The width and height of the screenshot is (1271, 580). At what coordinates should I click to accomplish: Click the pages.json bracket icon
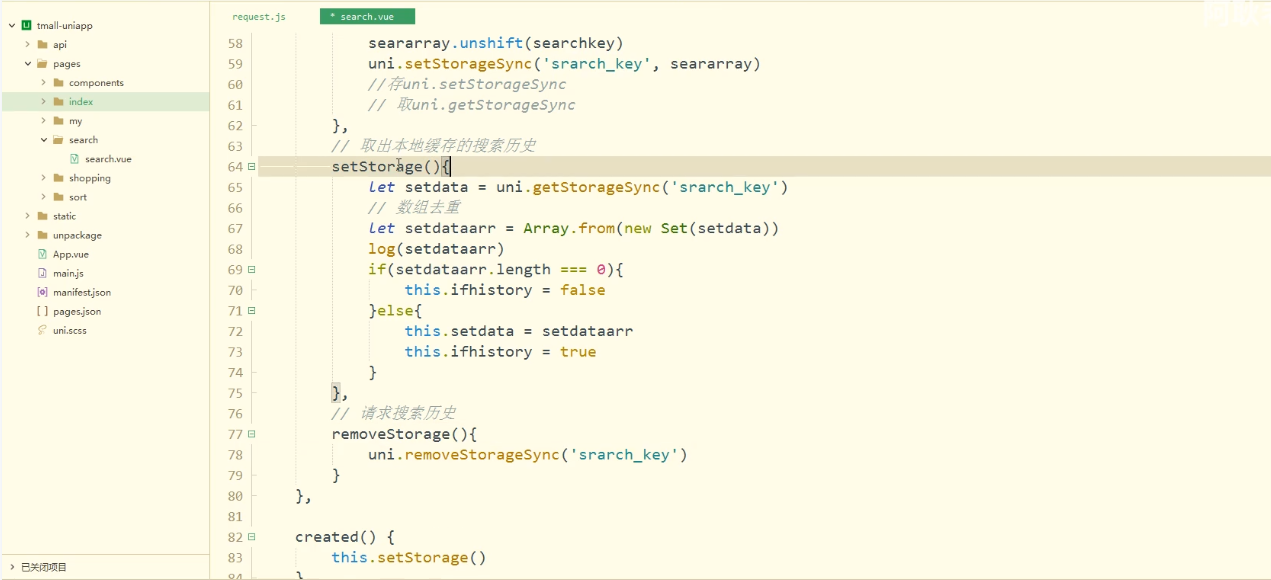pos(42,311)
